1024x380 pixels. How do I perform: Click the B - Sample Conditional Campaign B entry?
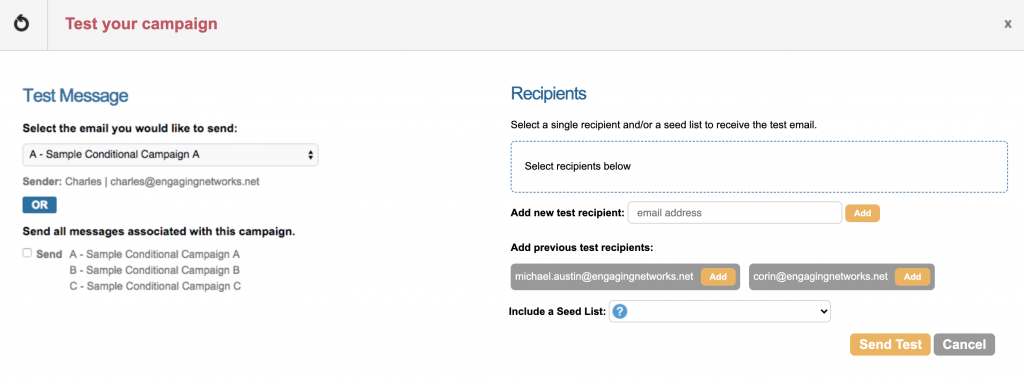coord(155,270)
